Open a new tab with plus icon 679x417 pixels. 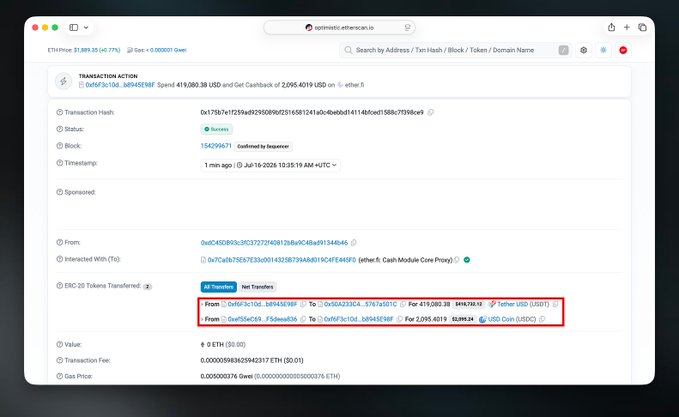pyautogui.click(x=627, y=27)
